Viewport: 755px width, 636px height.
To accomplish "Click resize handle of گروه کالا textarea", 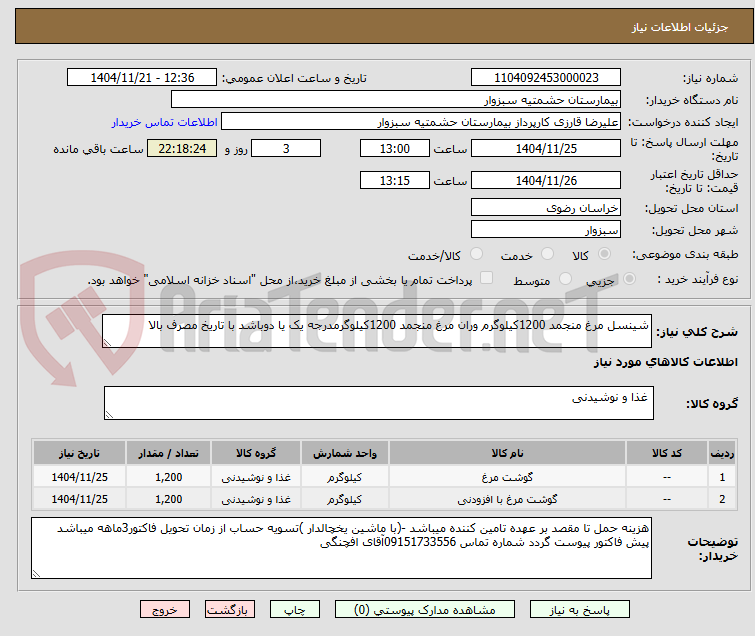I will pos(109,415).
